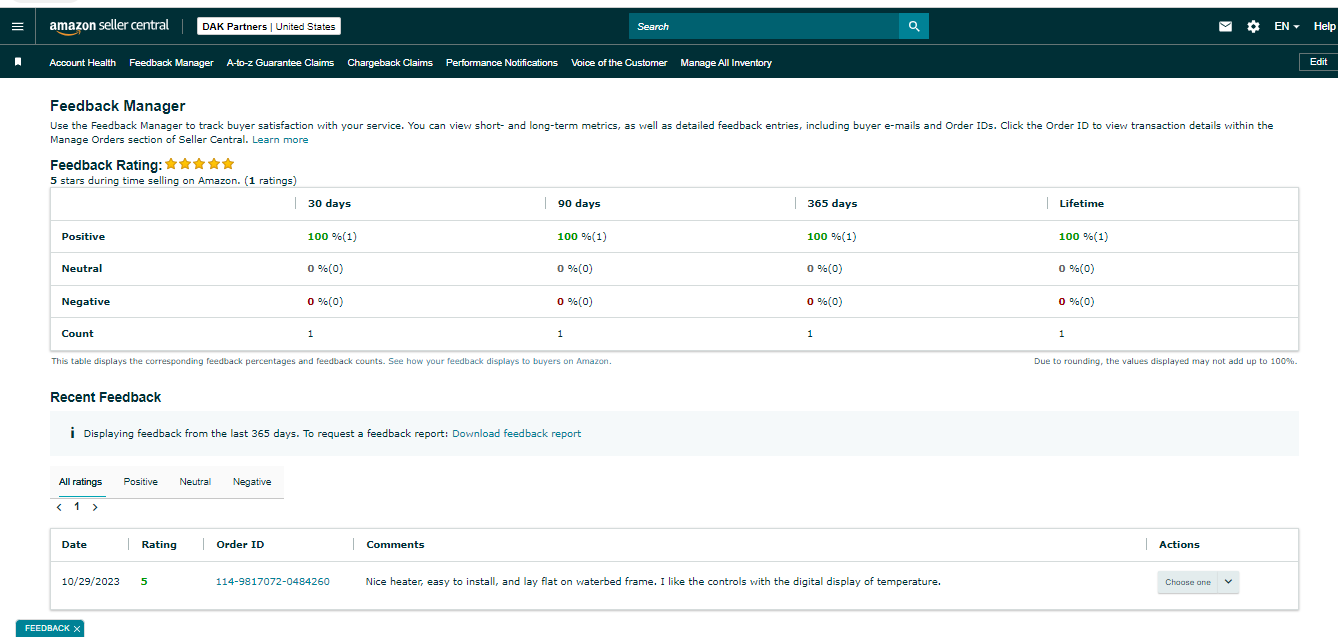Screen dimensions: 1338x637
Task: Click the Learn more link
Action: point(280,140)
